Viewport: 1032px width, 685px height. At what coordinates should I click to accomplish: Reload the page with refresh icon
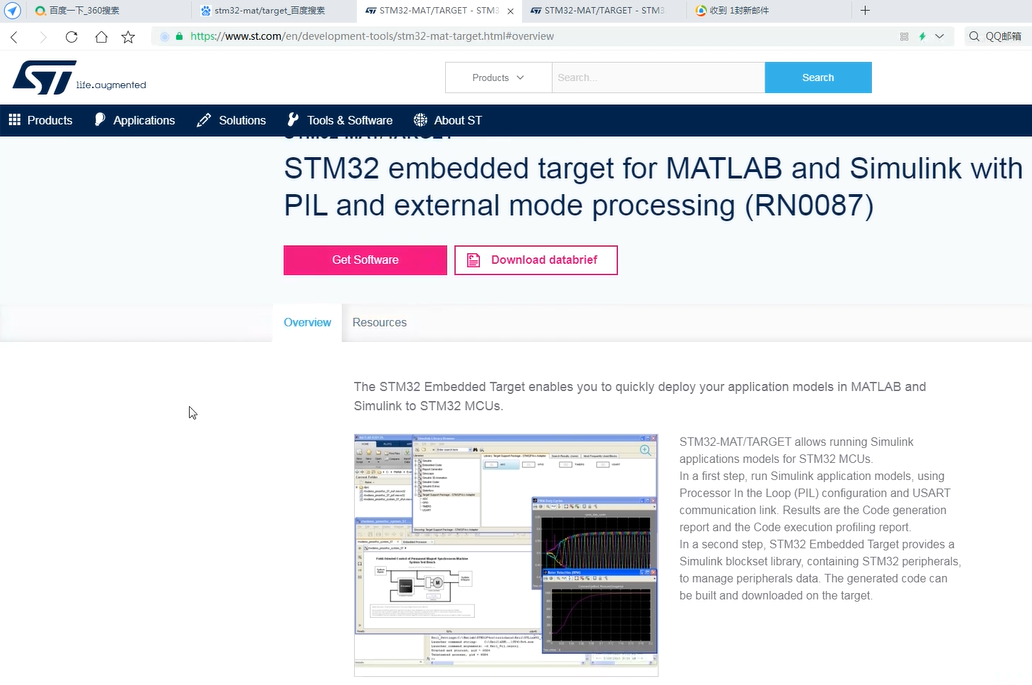point(72,37)
